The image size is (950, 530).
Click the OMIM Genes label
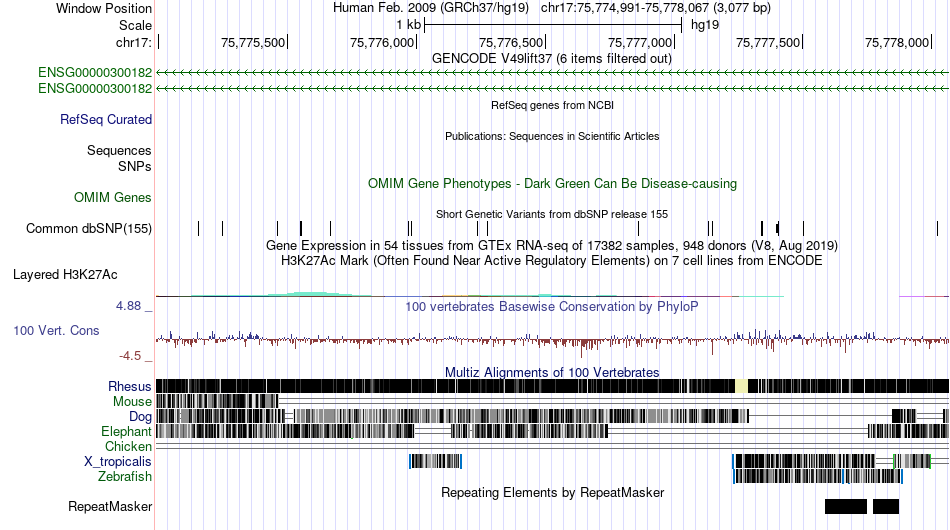tap(113, 197)
